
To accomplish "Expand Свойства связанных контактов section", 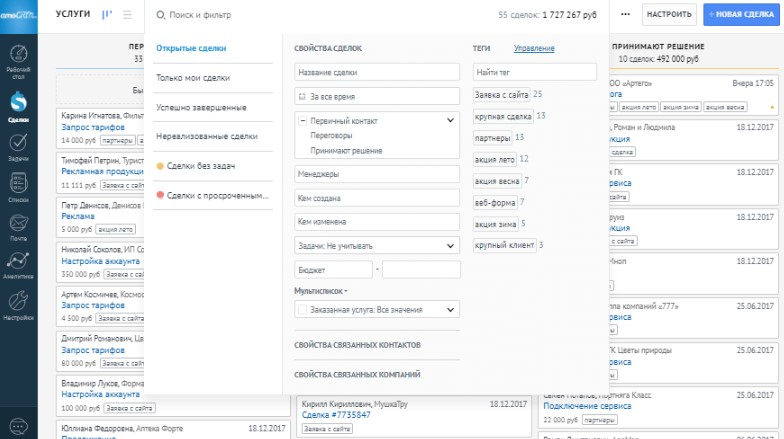I will (357, 345).
